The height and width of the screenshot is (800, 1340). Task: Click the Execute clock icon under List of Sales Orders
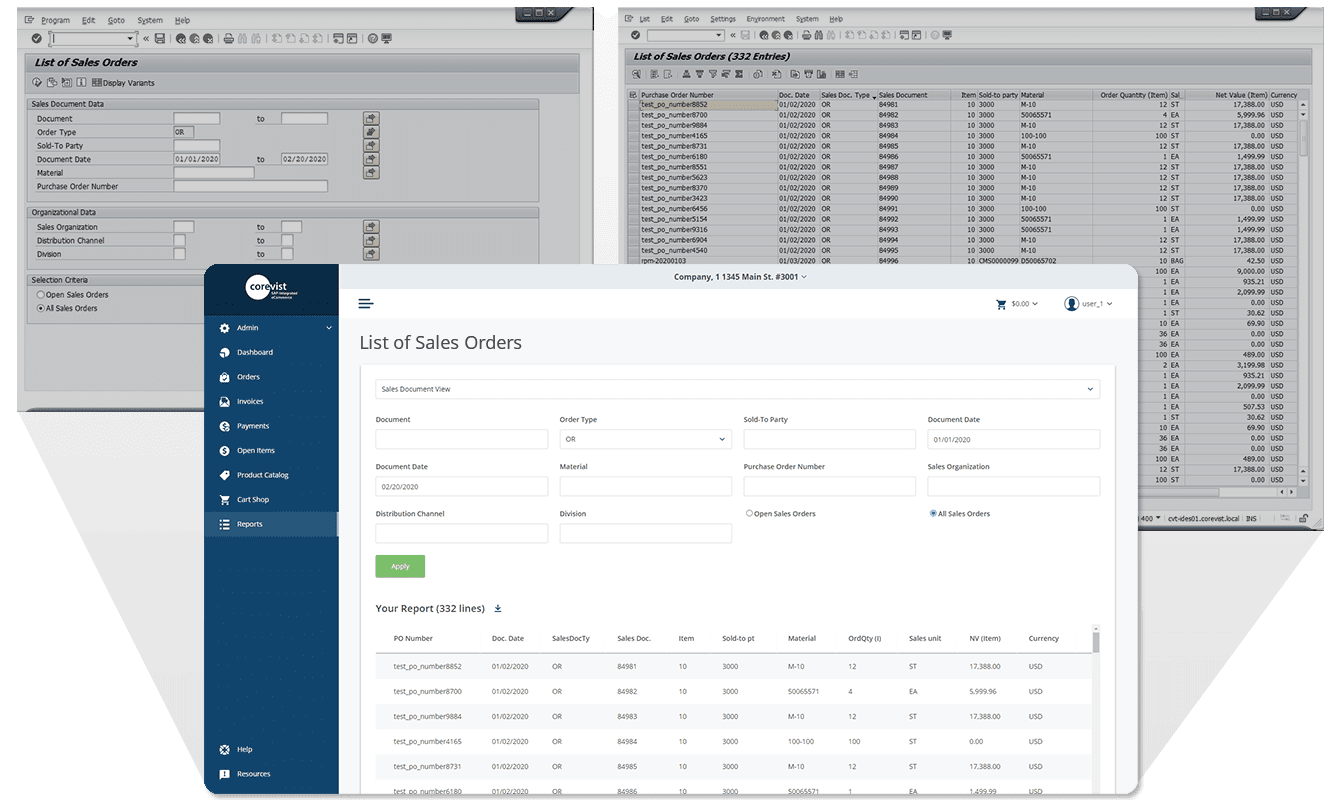(37, 82)
